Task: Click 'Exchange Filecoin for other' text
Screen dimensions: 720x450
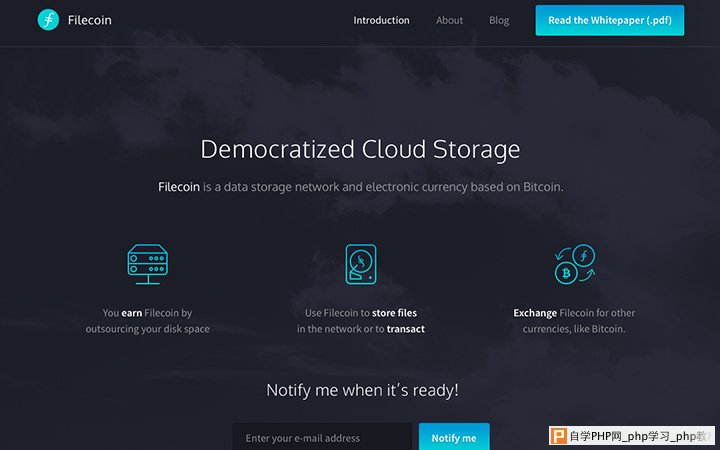Action: pos(574,313)
